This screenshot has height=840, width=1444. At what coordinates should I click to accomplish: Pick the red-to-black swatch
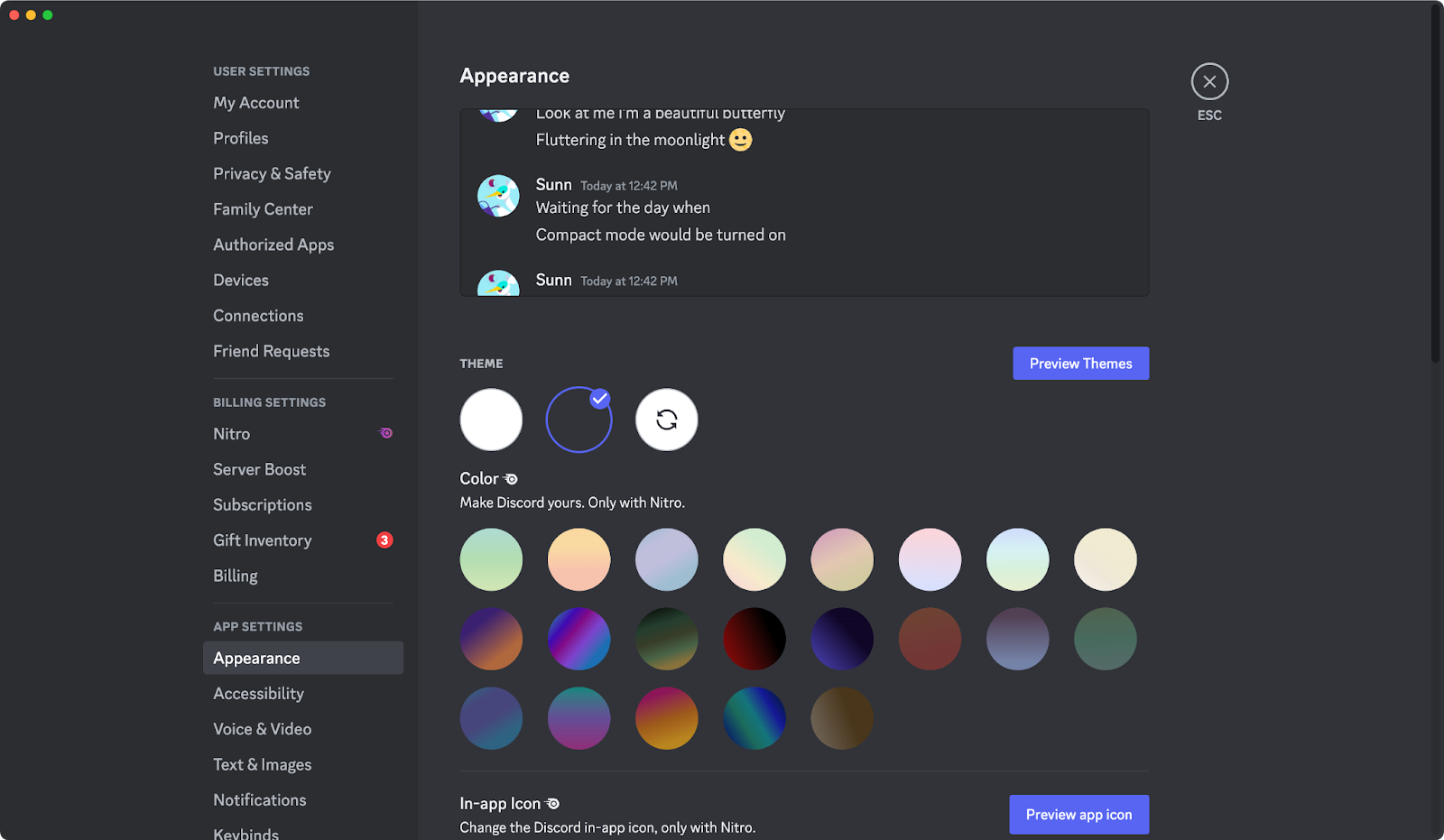pyautogui.click(x=754, y=639)
